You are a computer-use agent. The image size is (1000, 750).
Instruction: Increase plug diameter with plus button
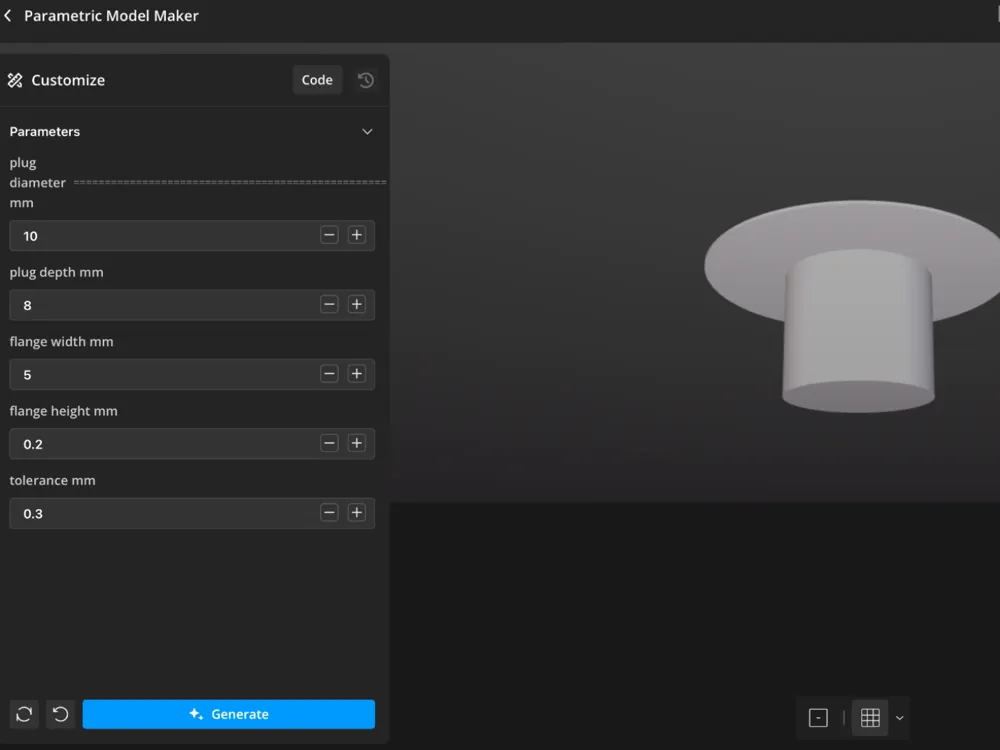coord(357,235)
